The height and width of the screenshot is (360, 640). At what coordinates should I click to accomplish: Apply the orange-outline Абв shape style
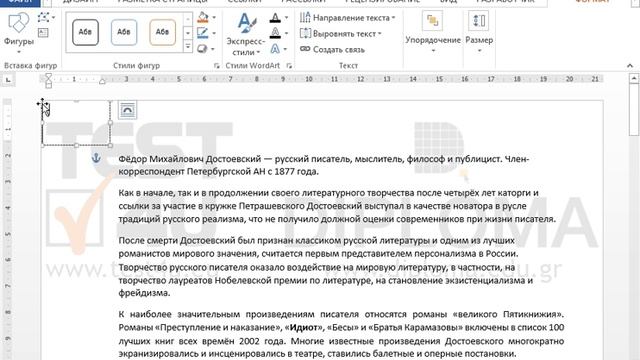(162, 32)
